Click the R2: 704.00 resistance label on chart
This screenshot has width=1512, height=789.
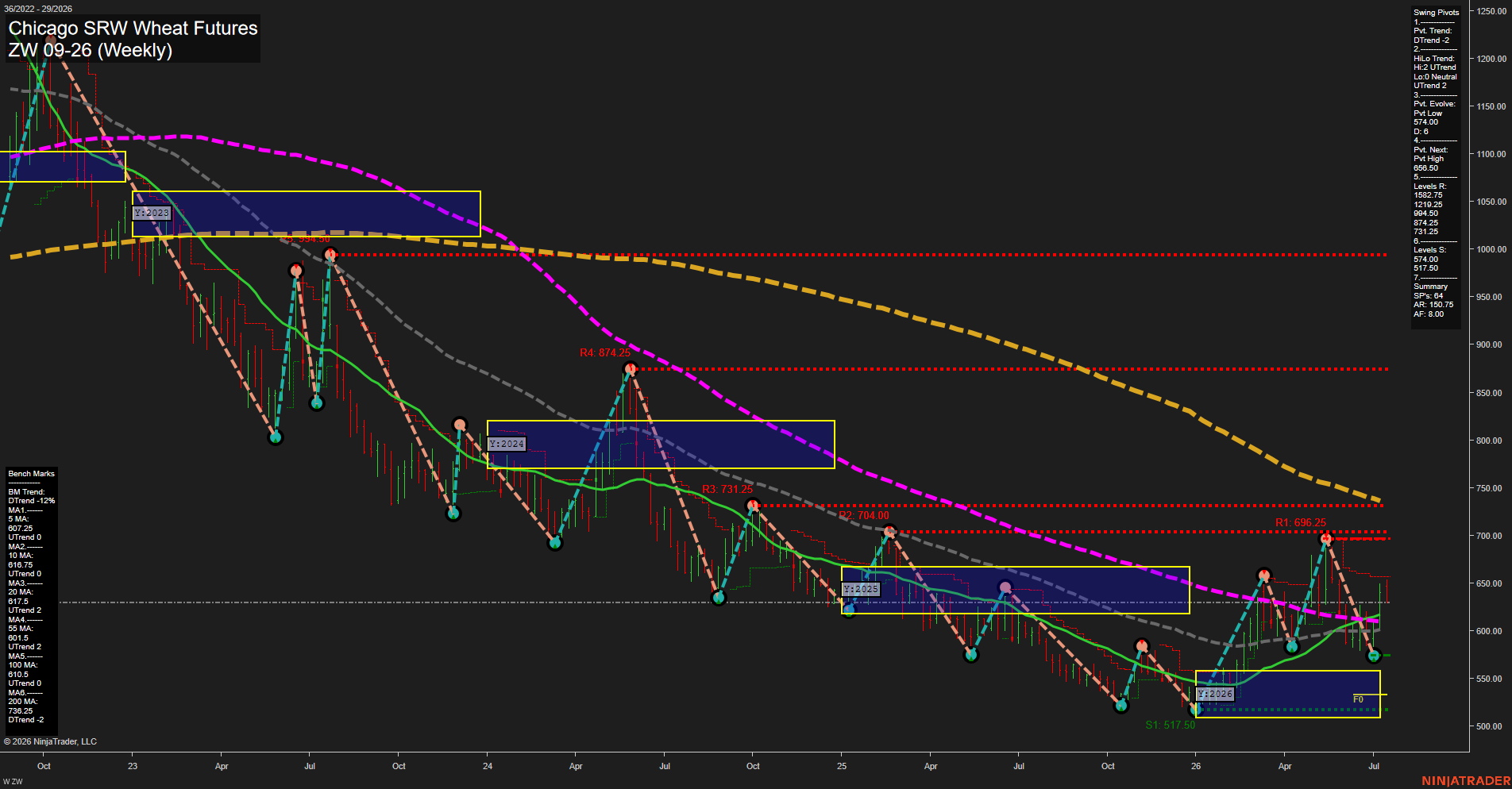[x=864, y=516]
